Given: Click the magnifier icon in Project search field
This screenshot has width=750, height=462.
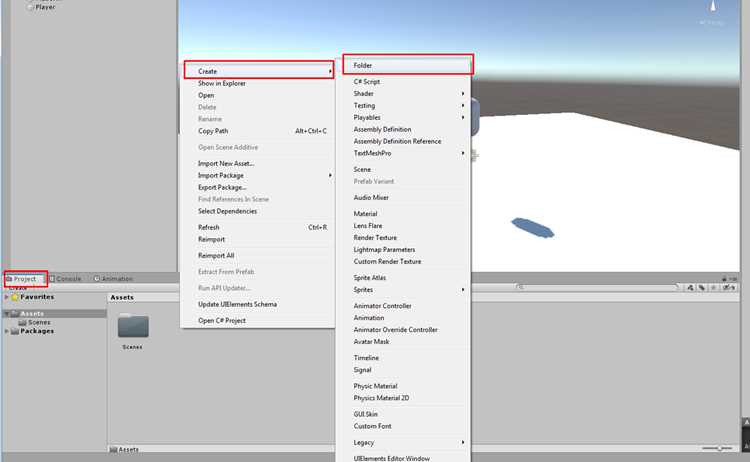Looking at the screenshot, I should pos(520,287).
